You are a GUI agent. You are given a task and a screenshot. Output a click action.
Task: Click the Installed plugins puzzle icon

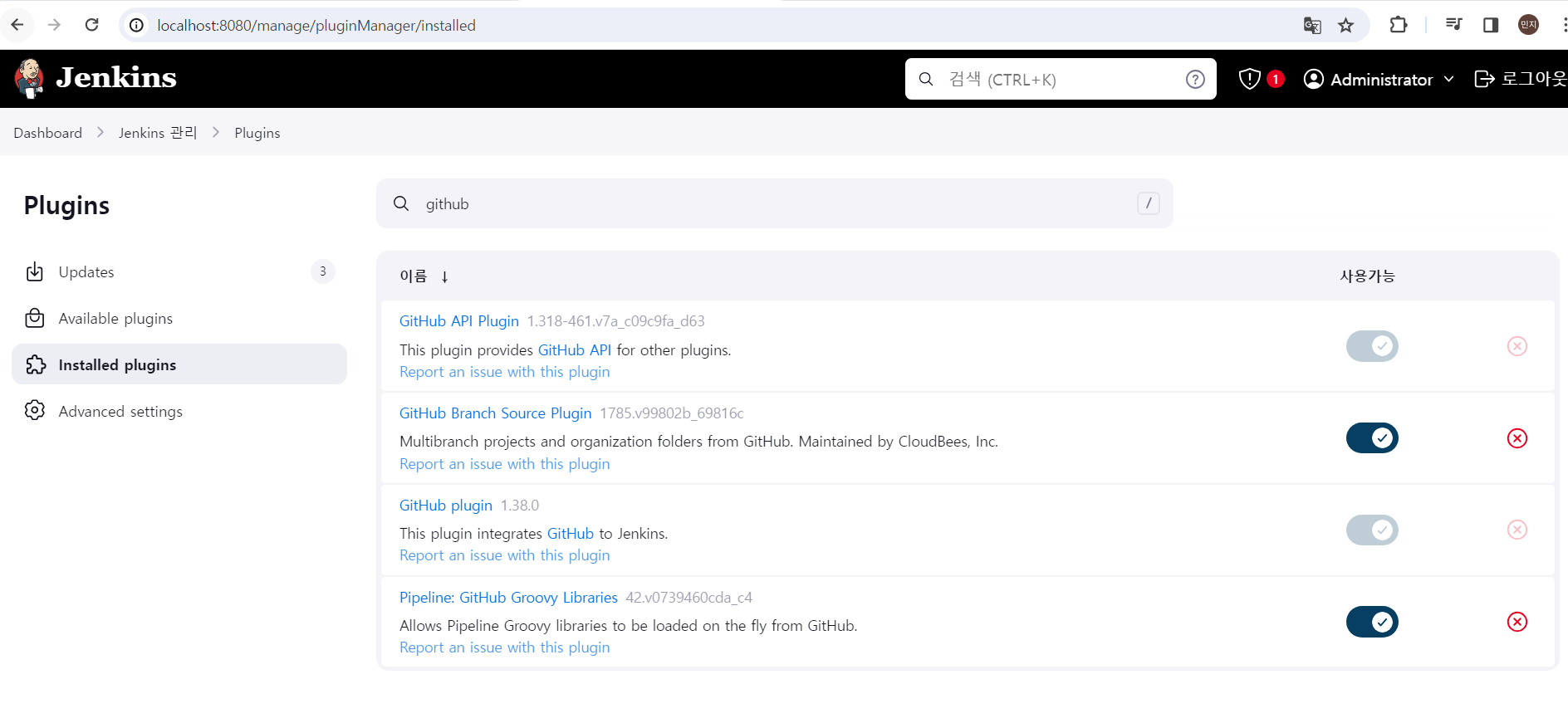coord(35,364)
